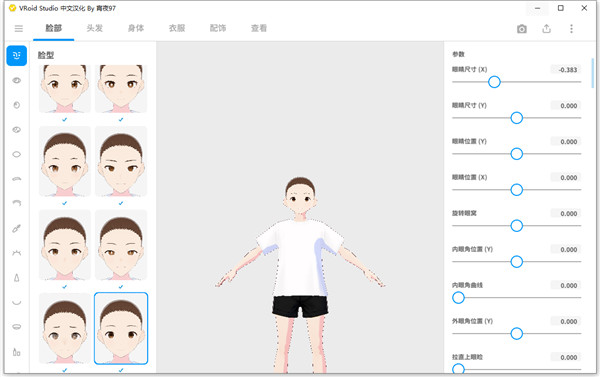Click the 眼睛位置 (X) slider handle

coord(517,190)
